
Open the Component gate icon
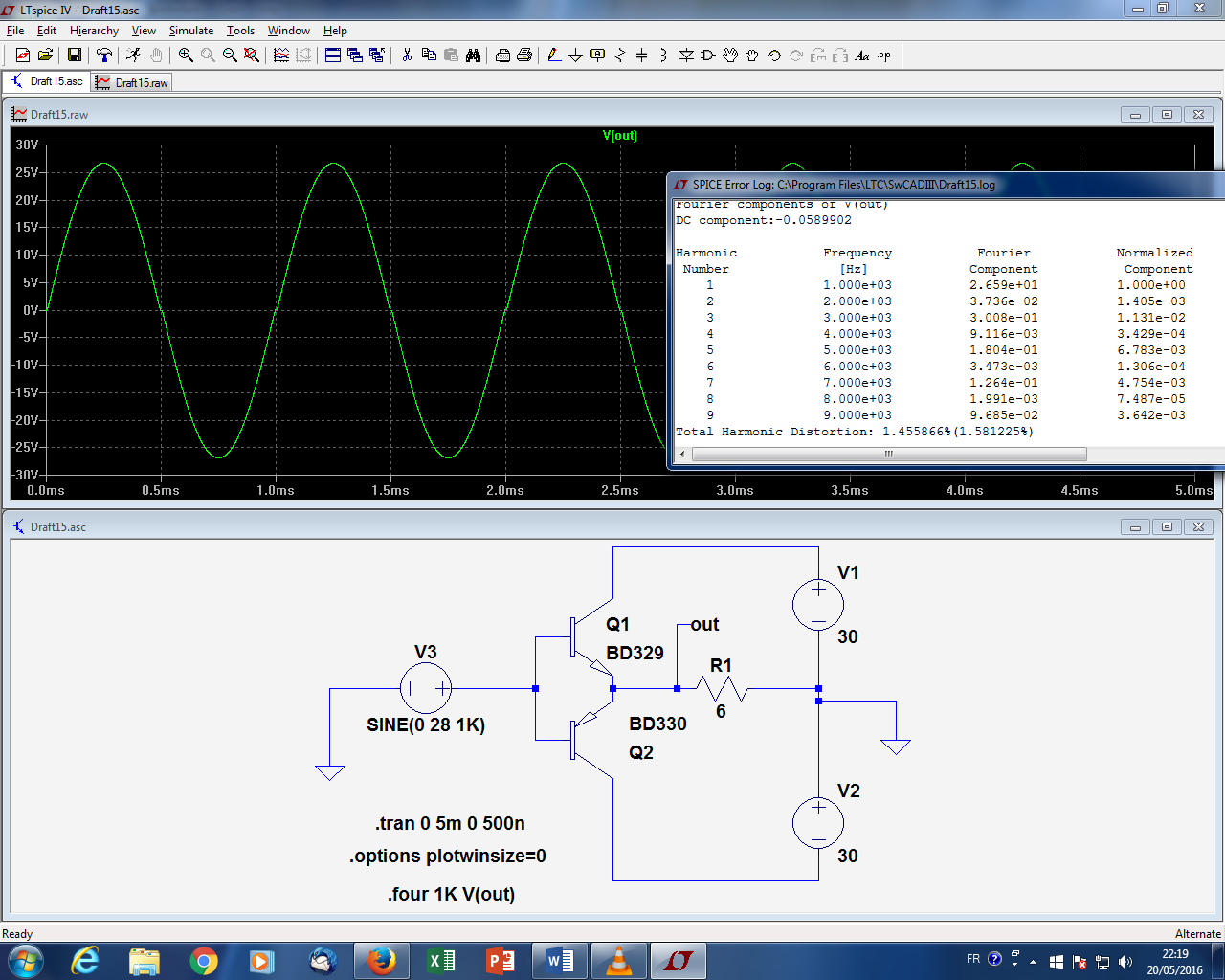click(708, 56)
